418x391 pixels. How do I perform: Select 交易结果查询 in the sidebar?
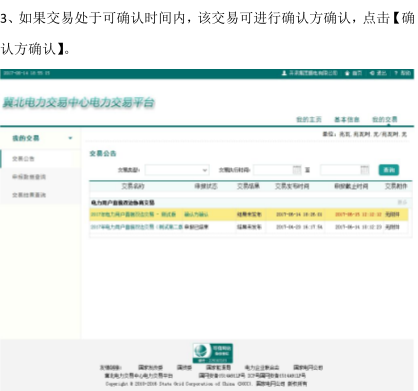tap(29, 195)
